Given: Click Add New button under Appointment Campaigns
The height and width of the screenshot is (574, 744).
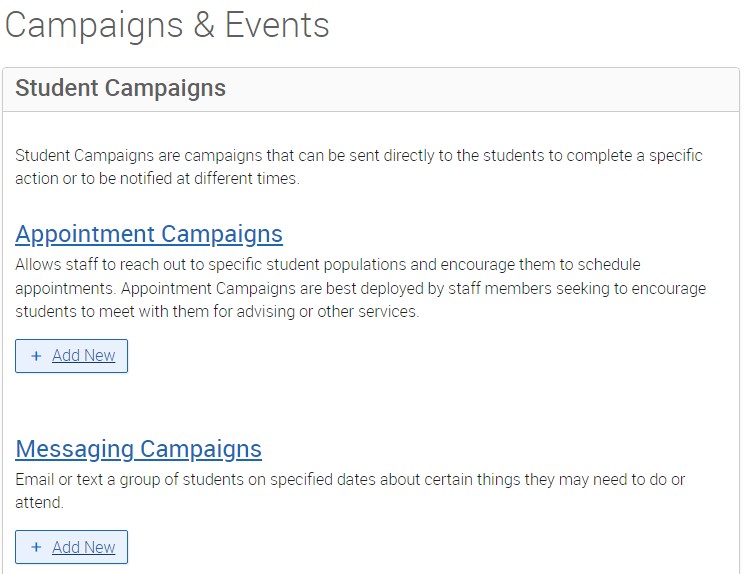Looking at the screenshot, I should pos(71,356).
